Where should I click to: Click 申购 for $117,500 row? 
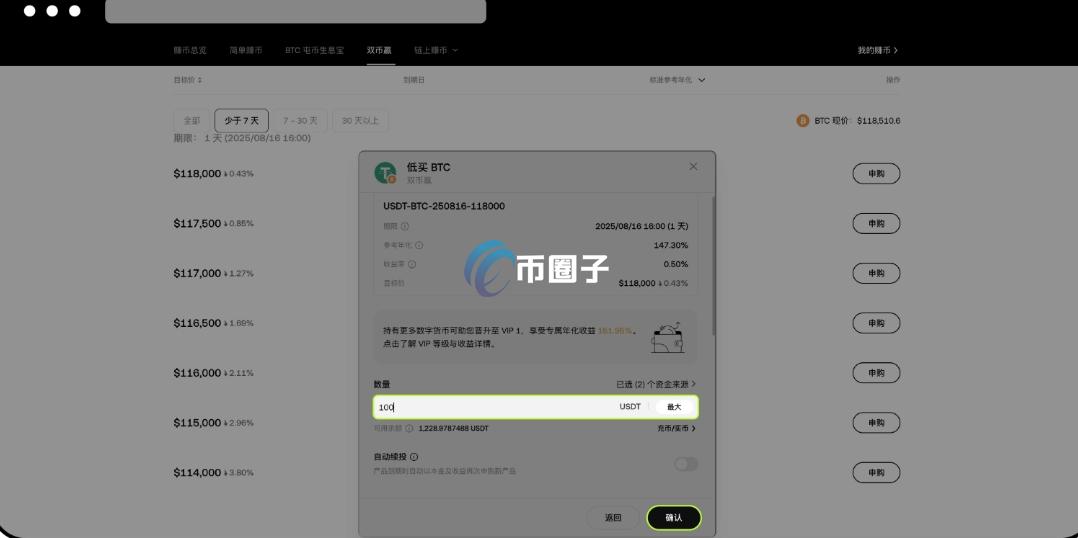876,223
